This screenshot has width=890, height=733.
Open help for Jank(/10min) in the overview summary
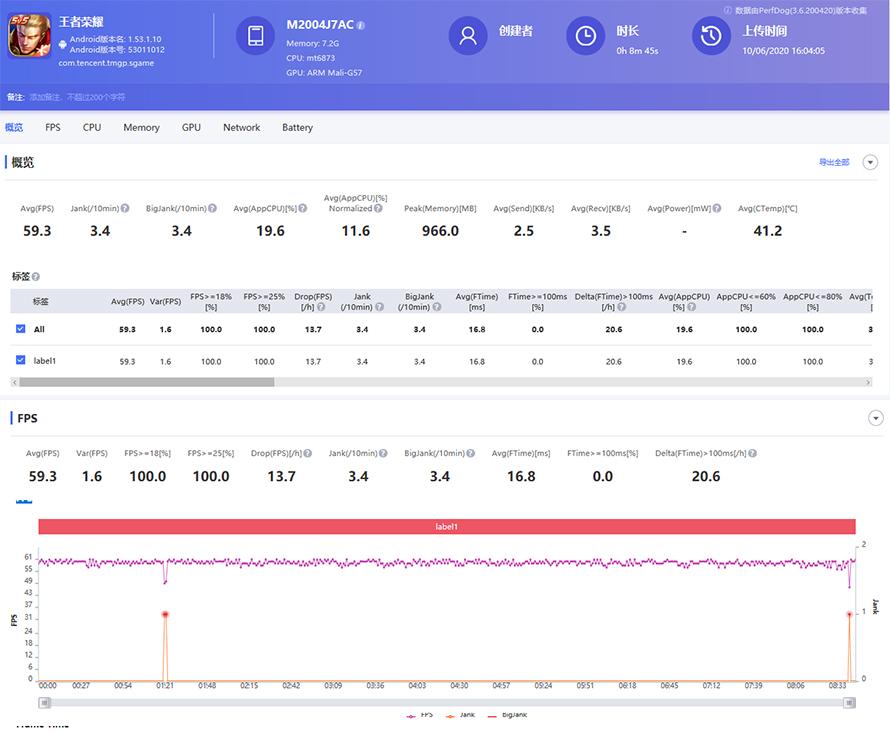[125, 208]
